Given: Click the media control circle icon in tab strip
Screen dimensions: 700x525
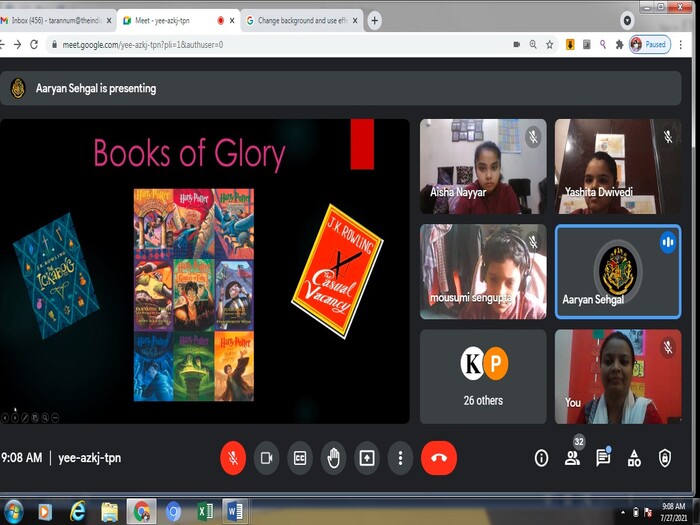Looking at the screenshot, I should (627, 21).
